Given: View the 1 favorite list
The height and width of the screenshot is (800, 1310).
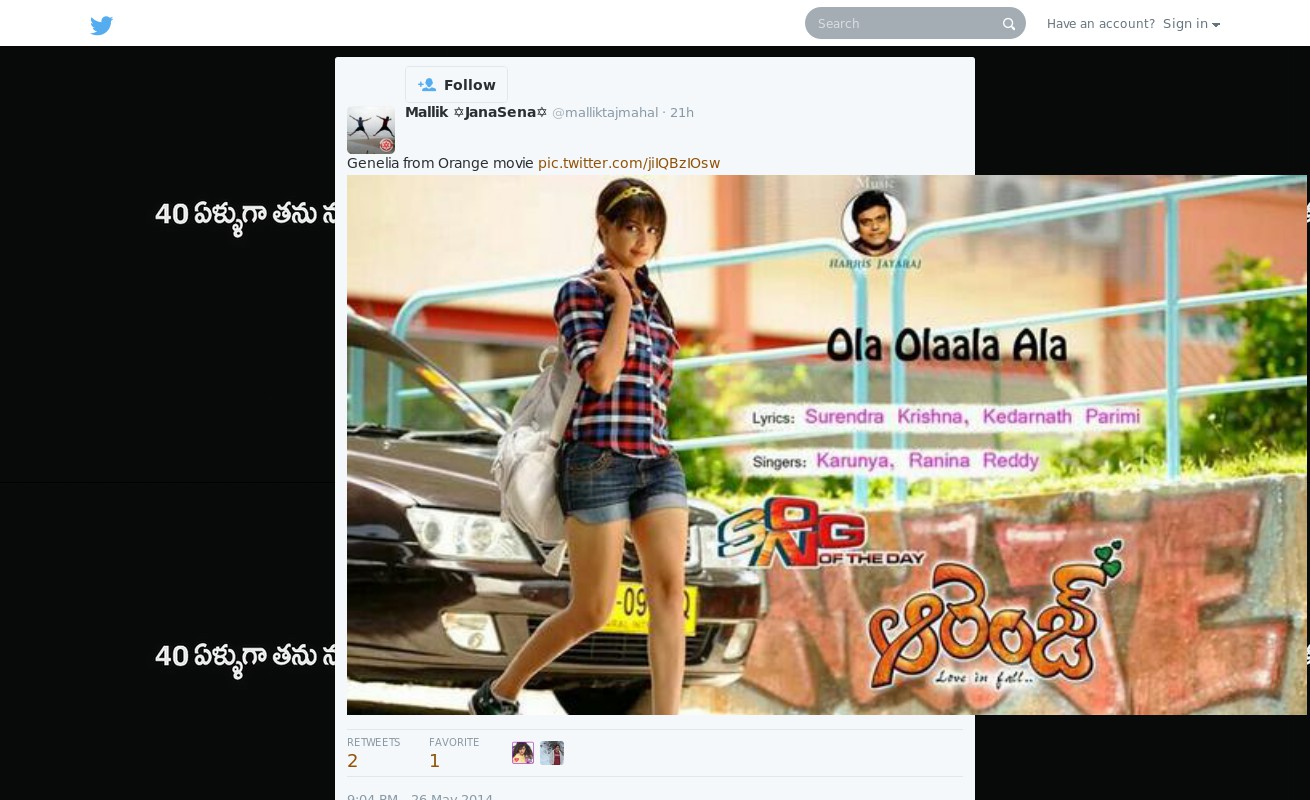Looking at the screenshot, I should tap(454, 753).
